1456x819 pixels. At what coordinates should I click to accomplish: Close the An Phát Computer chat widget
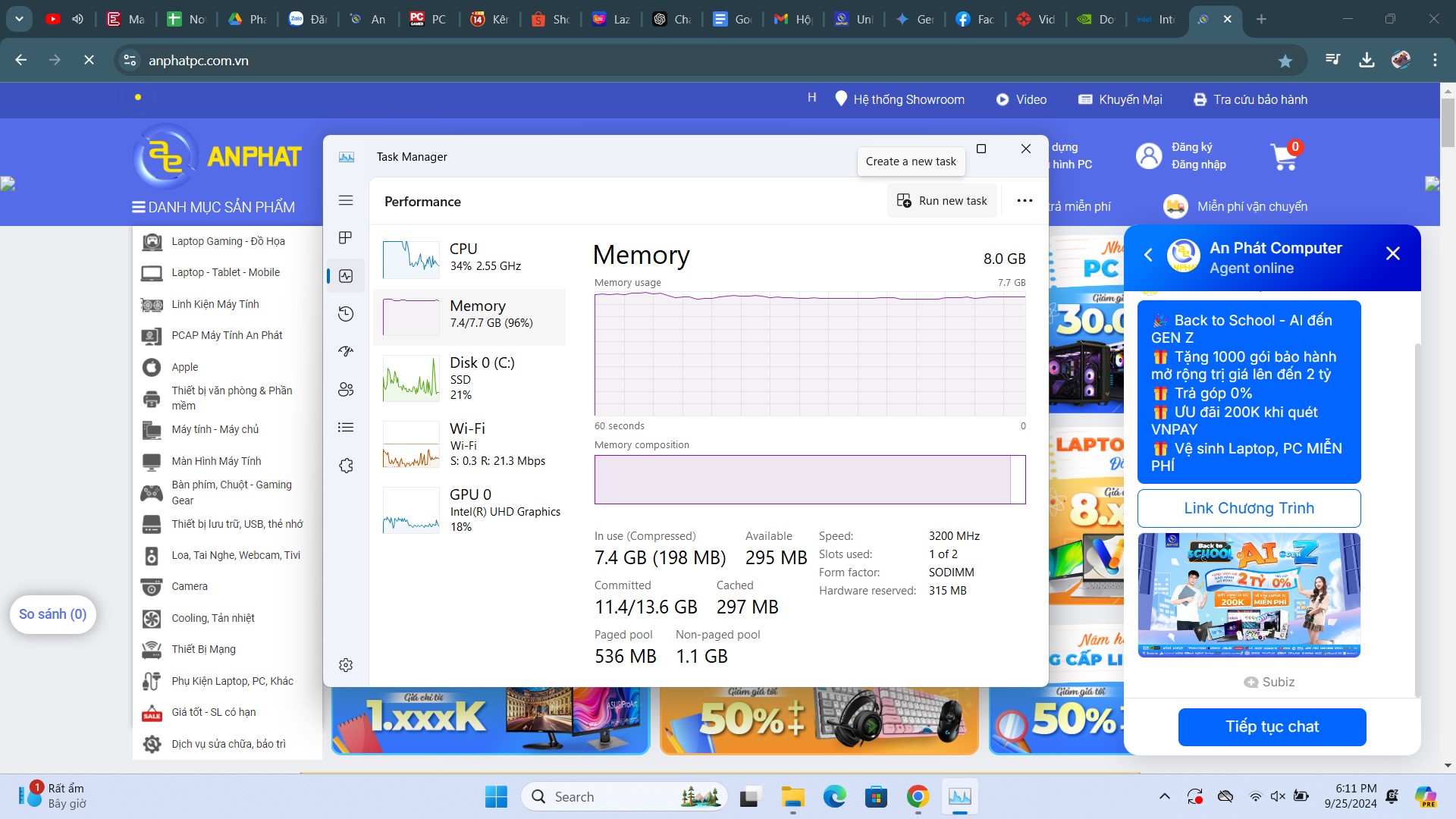1392,254
